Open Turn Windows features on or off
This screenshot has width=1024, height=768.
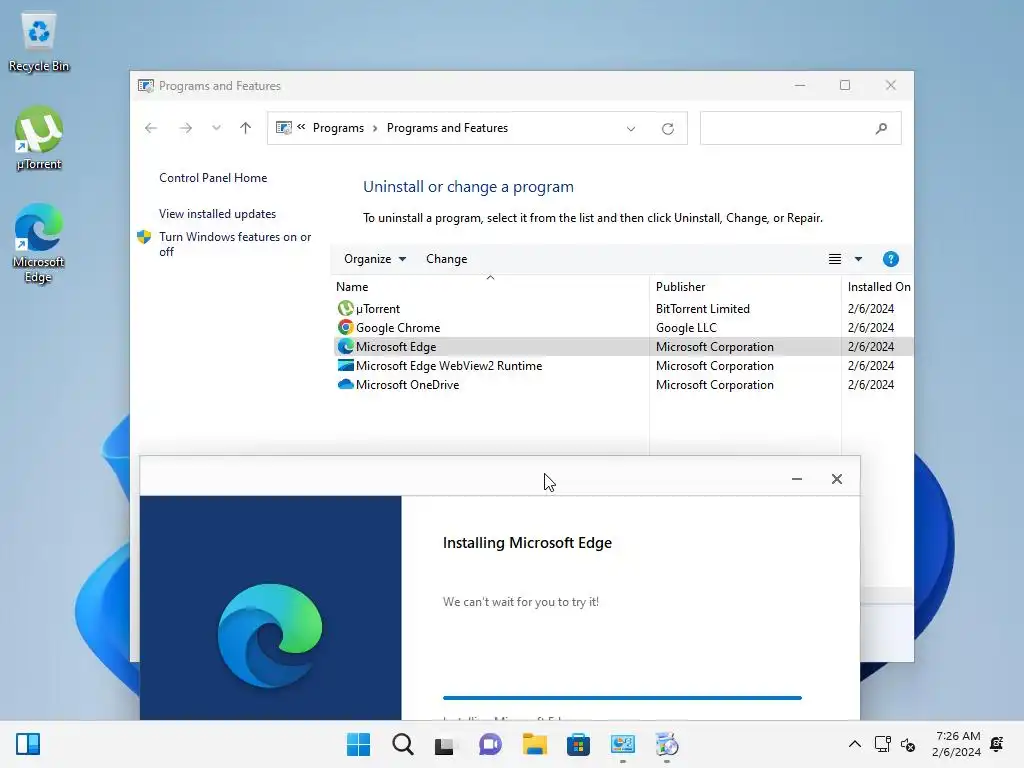point(235,244)
